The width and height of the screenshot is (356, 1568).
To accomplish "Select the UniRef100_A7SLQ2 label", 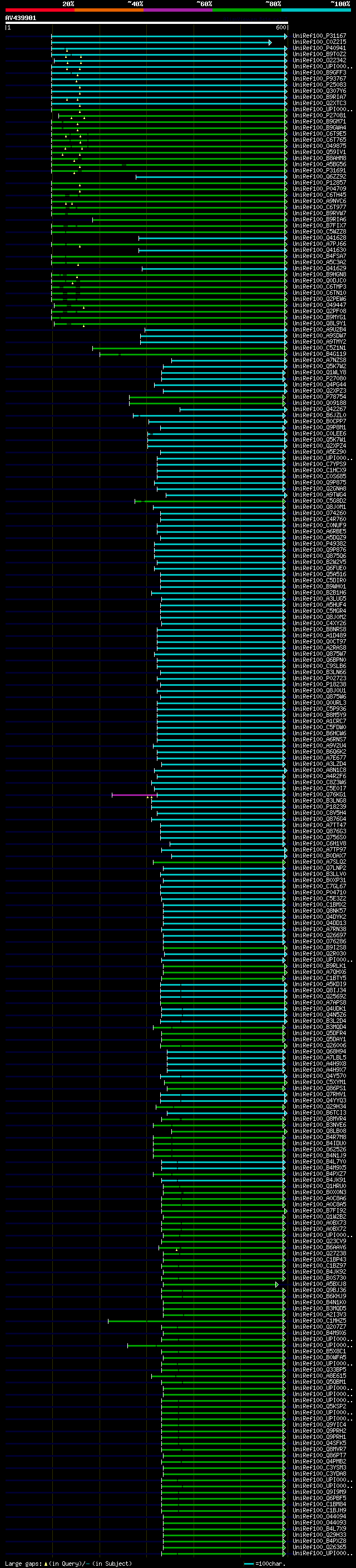I will [x=319, y=862].
